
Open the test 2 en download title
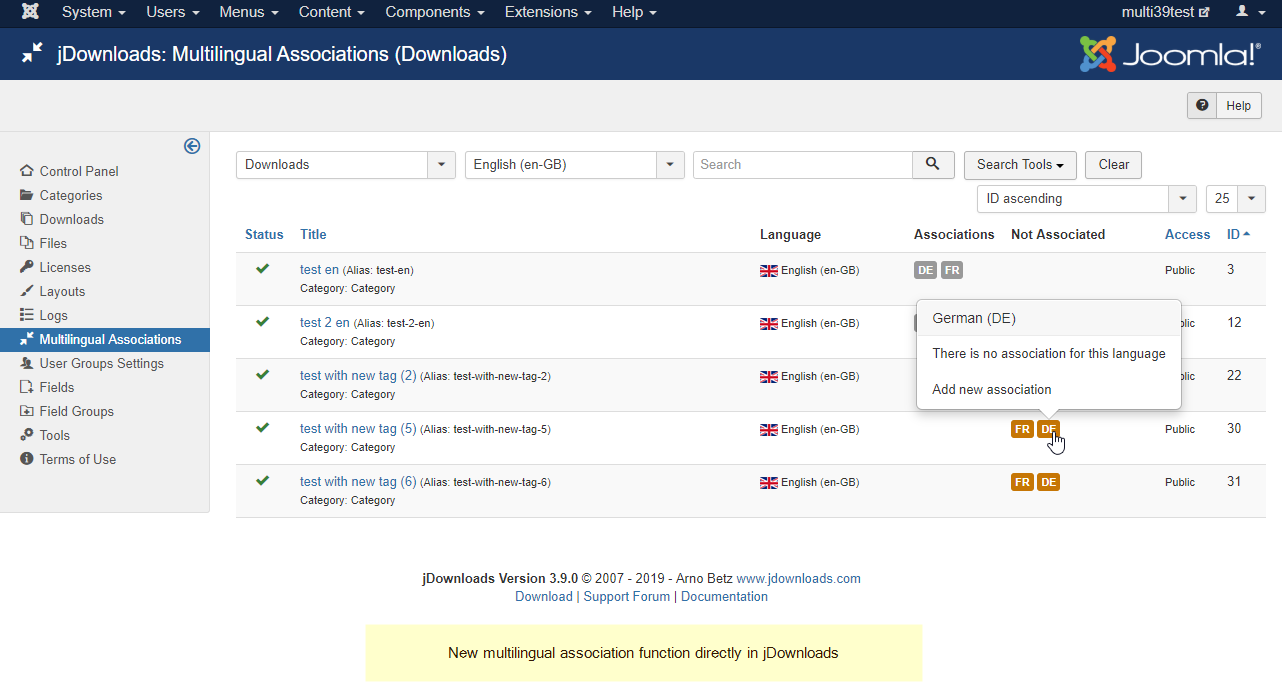325,323
